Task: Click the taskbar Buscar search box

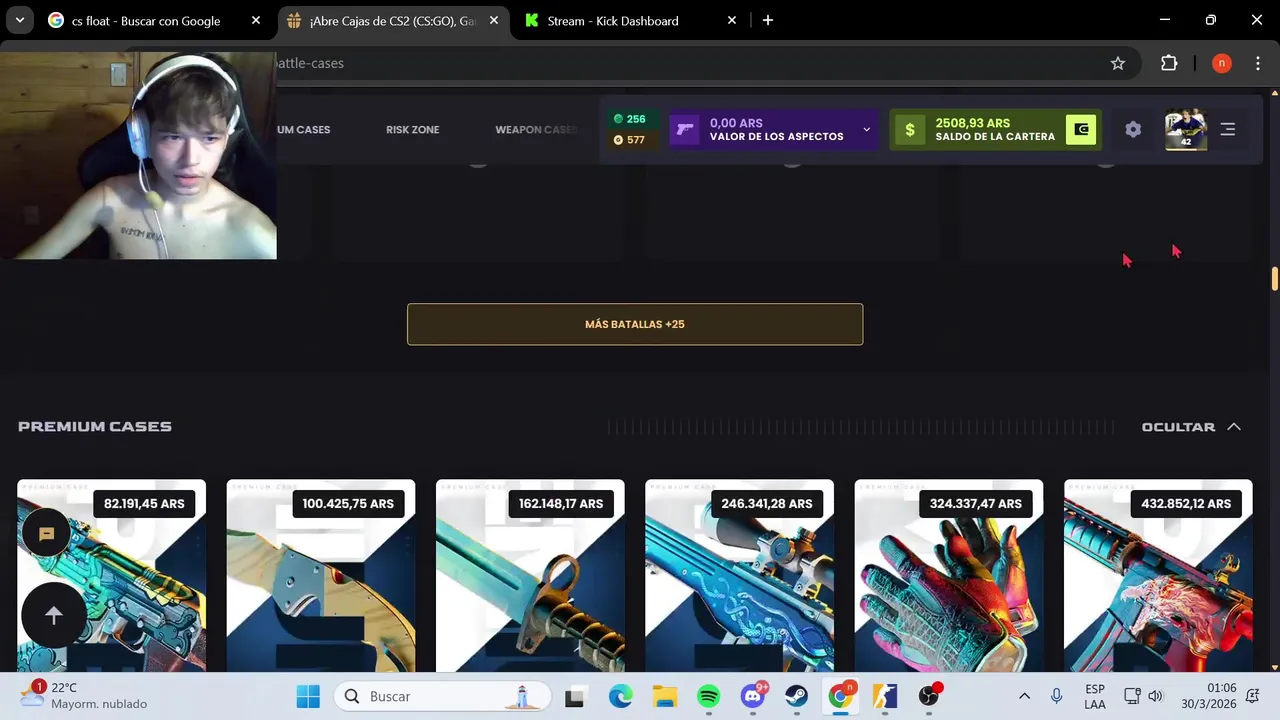Action: coord(443,696)
